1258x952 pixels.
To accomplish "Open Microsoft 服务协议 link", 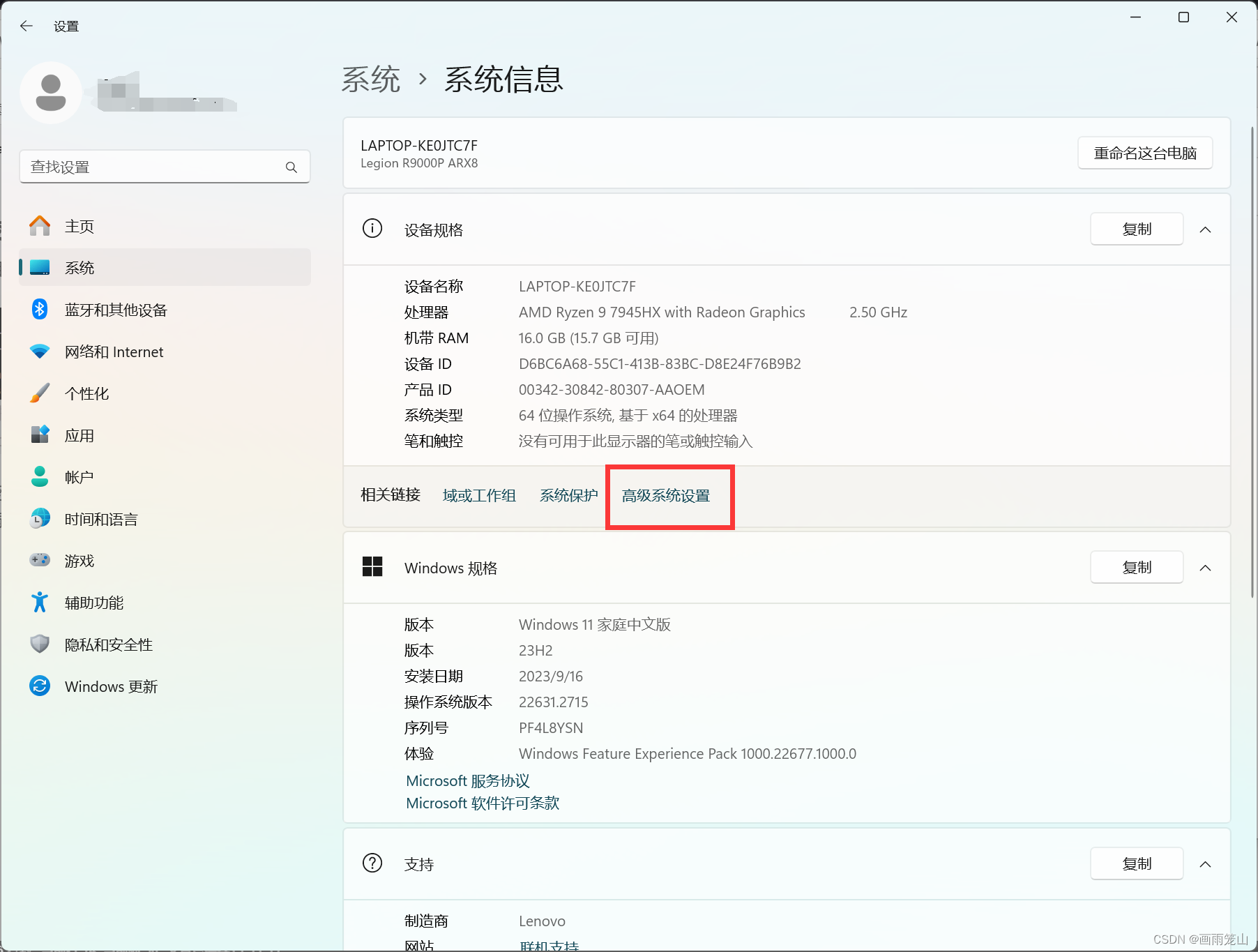I will (x=468, y=780).
